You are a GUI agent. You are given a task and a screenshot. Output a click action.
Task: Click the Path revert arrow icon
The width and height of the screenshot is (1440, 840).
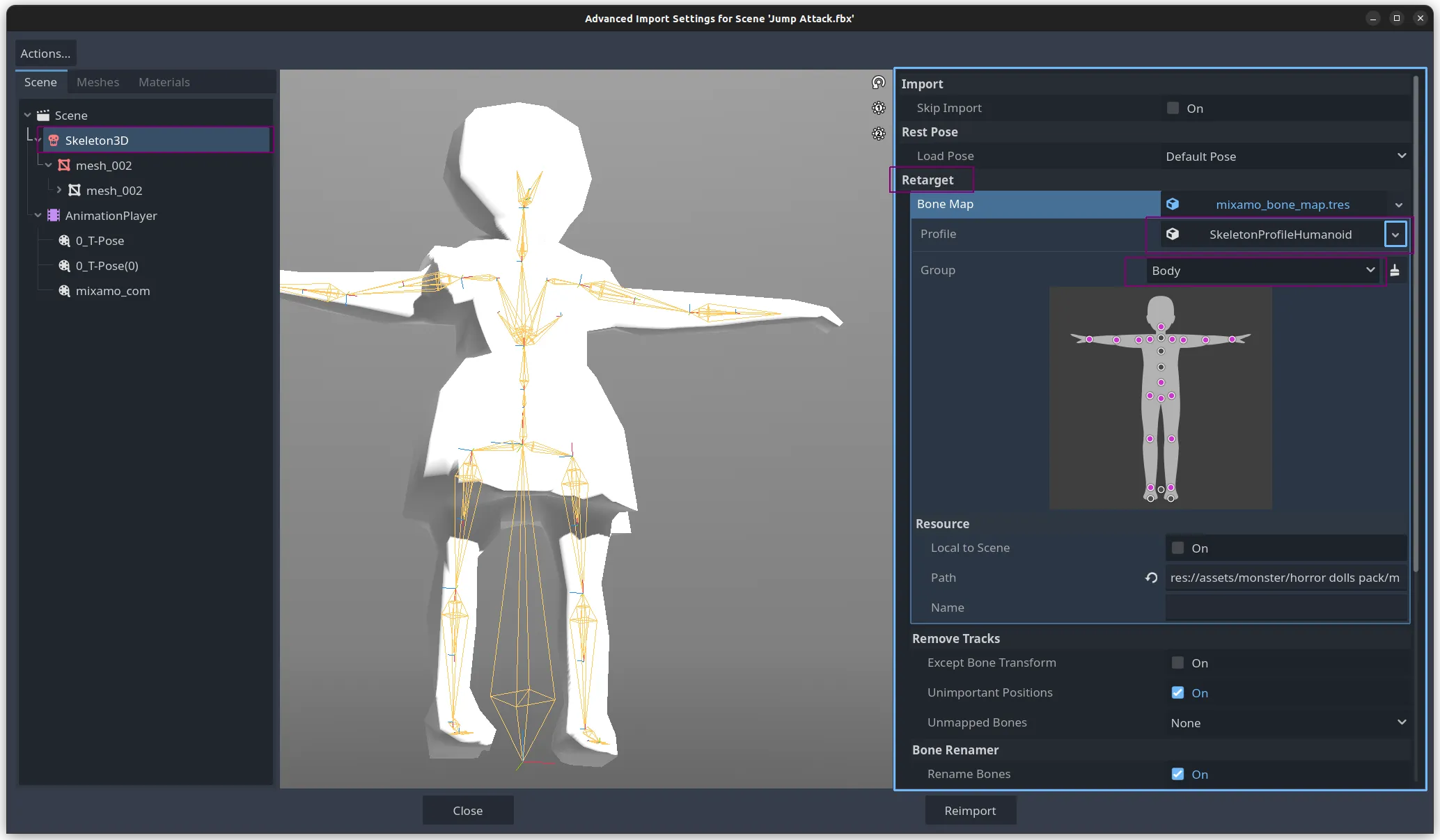pyautogui.click(x=1152, y=578)
